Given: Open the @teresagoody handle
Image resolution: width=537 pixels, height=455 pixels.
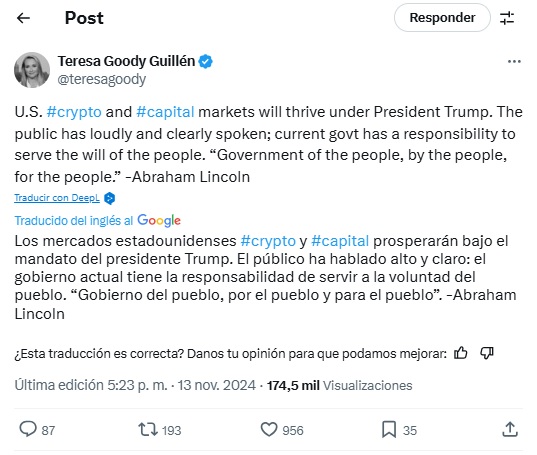Looking at the screenshot, I should [102, 79].
